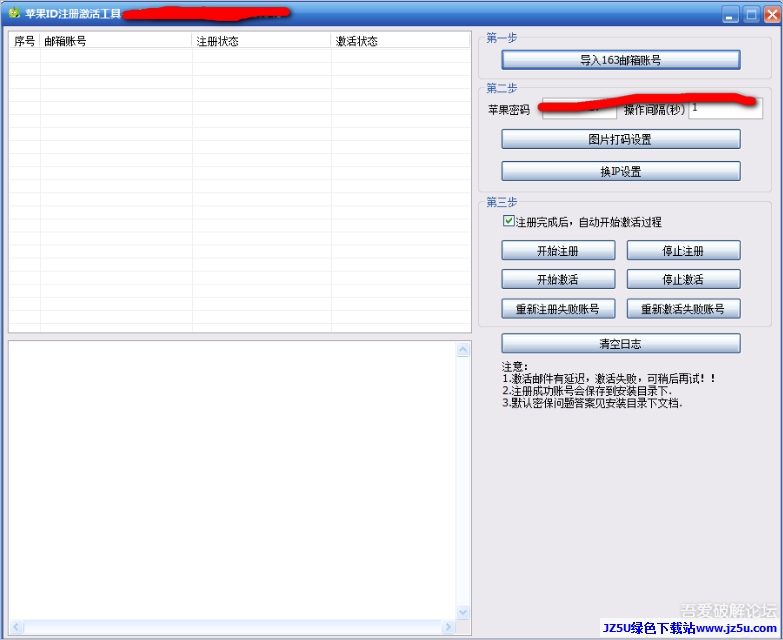Clear the log with 清空日志

[621, 343]
